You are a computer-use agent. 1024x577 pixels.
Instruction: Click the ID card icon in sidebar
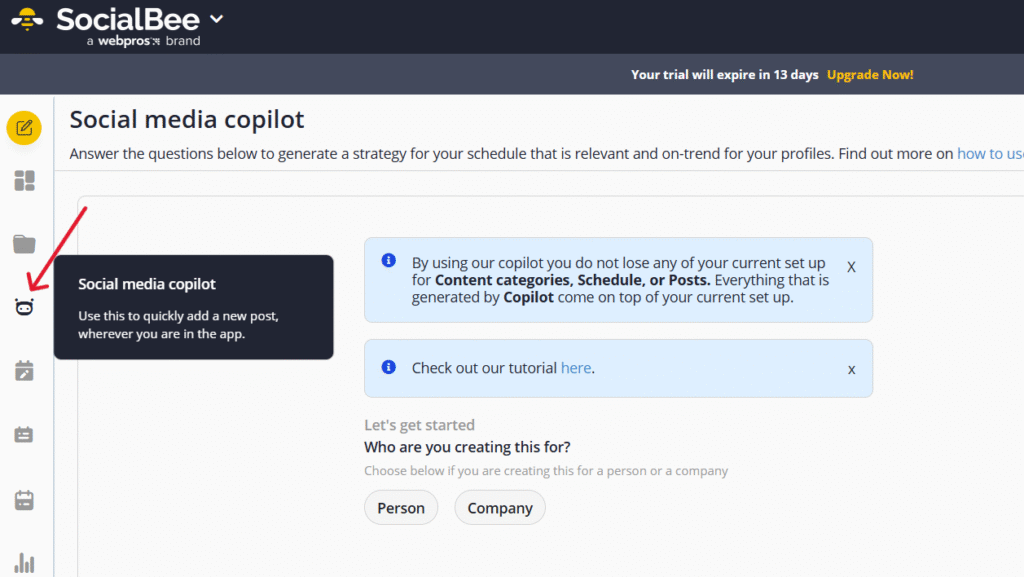pyautogui.click(x=24, y=435)
